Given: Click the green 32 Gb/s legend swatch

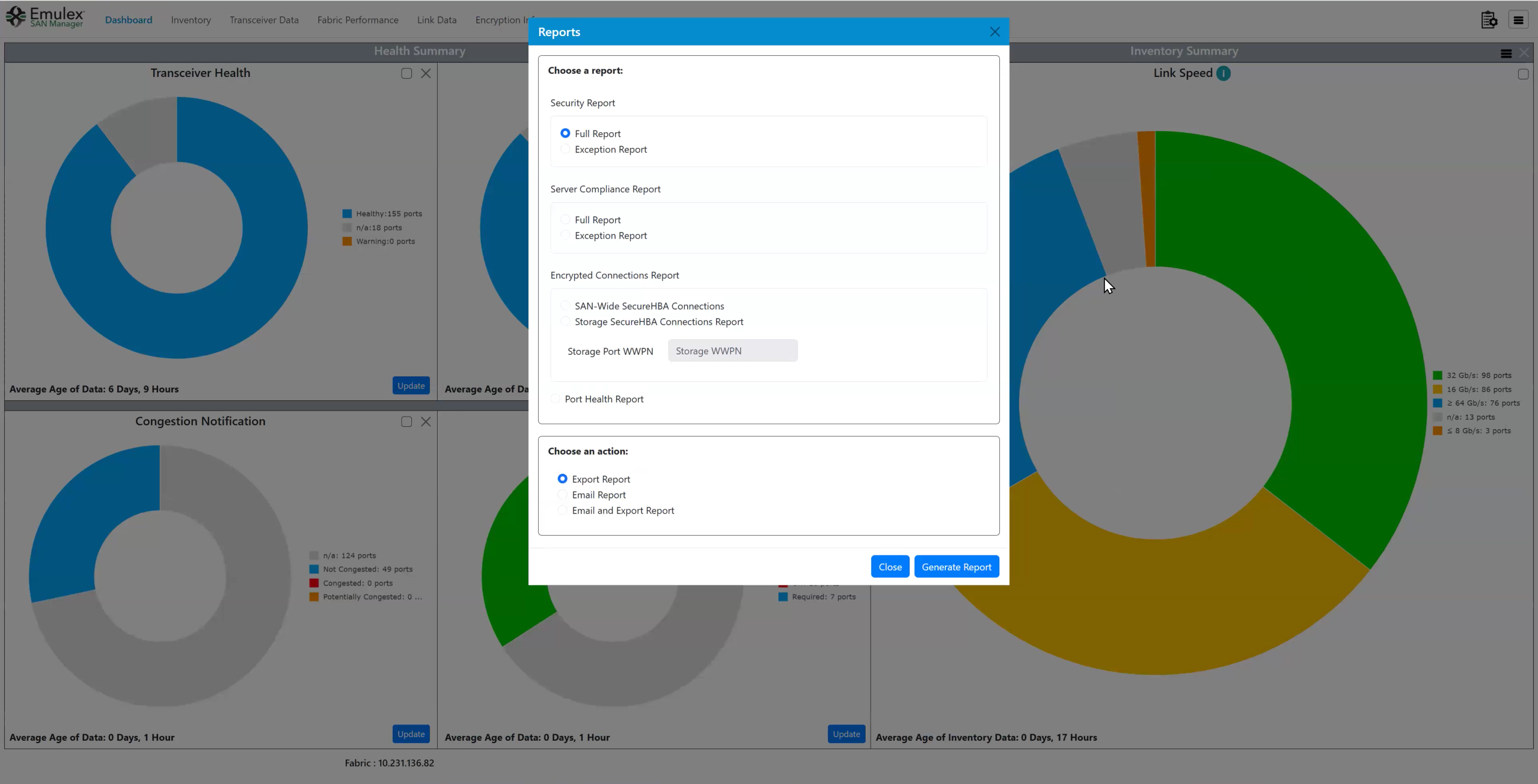Looking at the screenshot, I should [1438, 375].
